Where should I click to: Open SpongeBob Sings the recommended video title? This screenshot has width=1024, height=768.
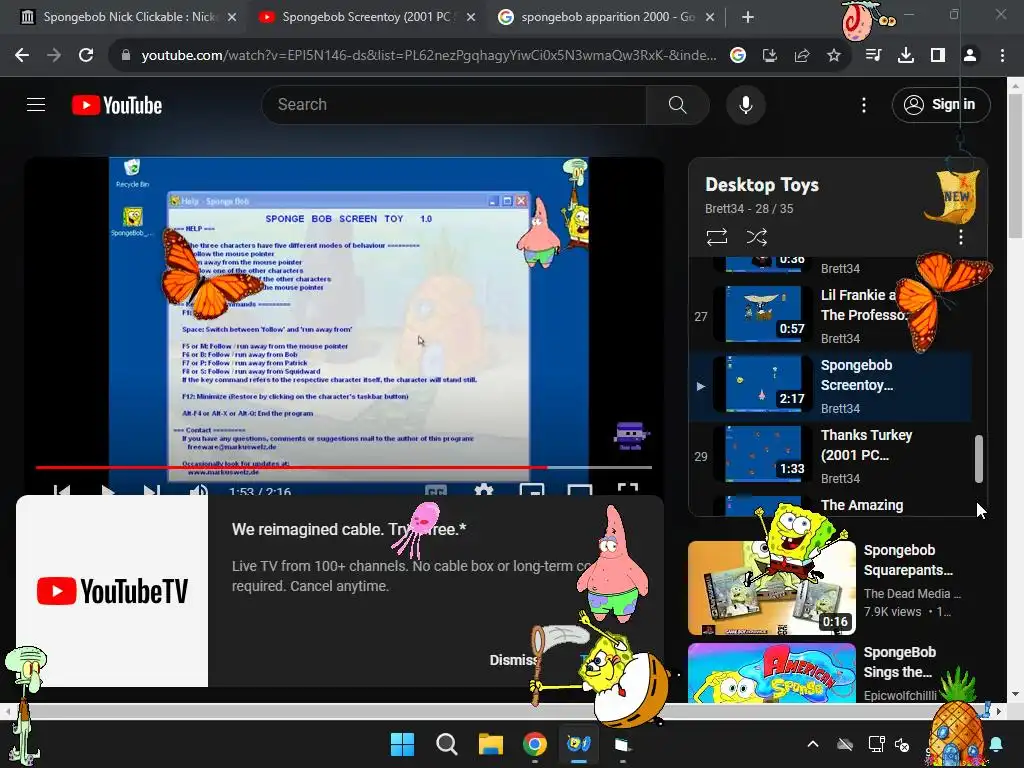point(899,662)
